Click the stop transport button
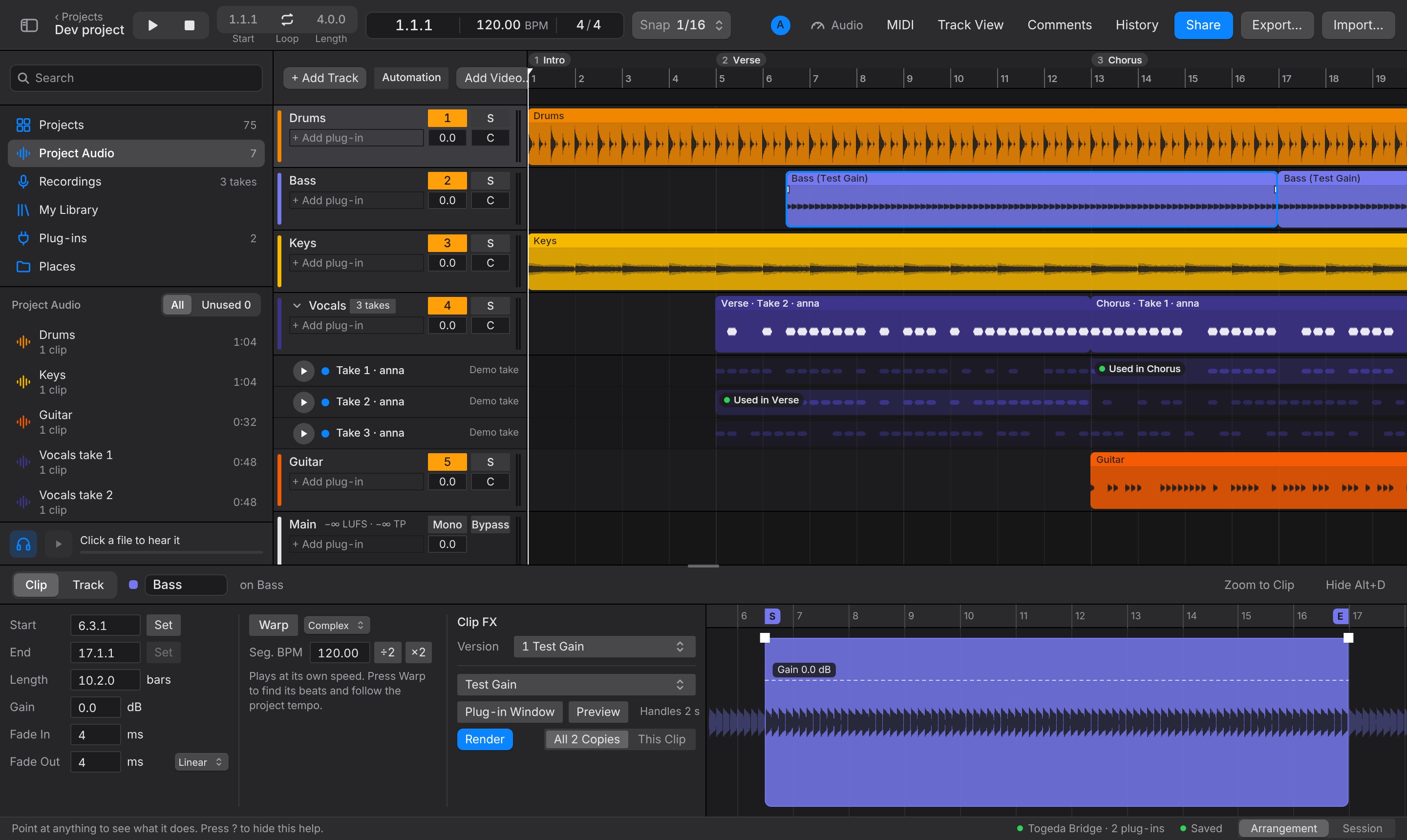1407x840 pixels. 189,25
